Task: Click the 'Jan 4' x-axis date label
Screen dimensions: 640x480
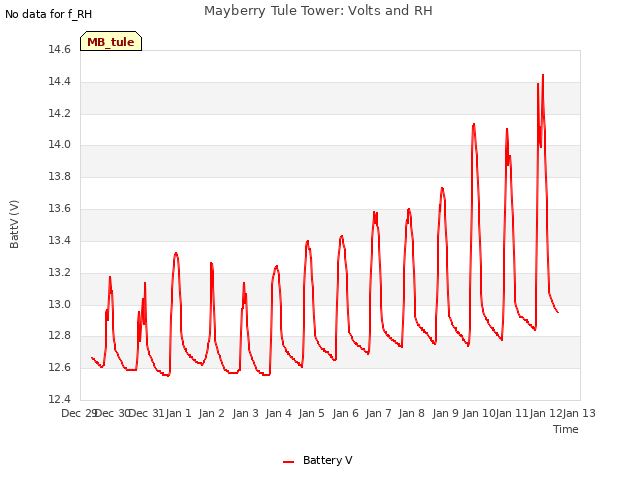Action: click(278, 413)
